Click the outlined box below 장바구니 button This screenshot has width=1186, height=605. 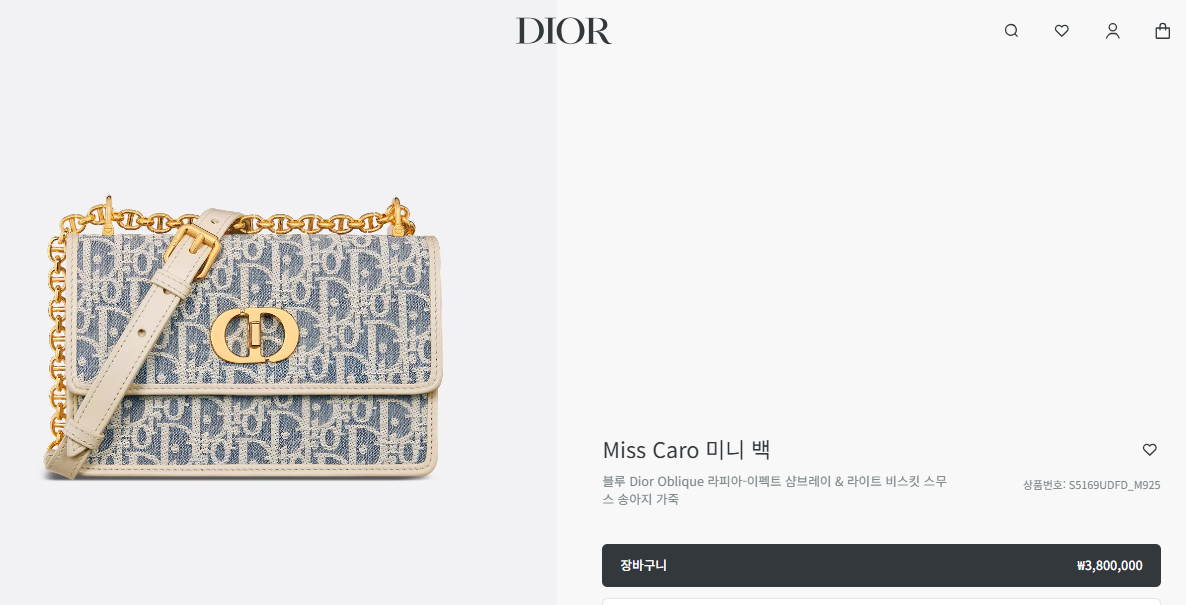[881, 602]
